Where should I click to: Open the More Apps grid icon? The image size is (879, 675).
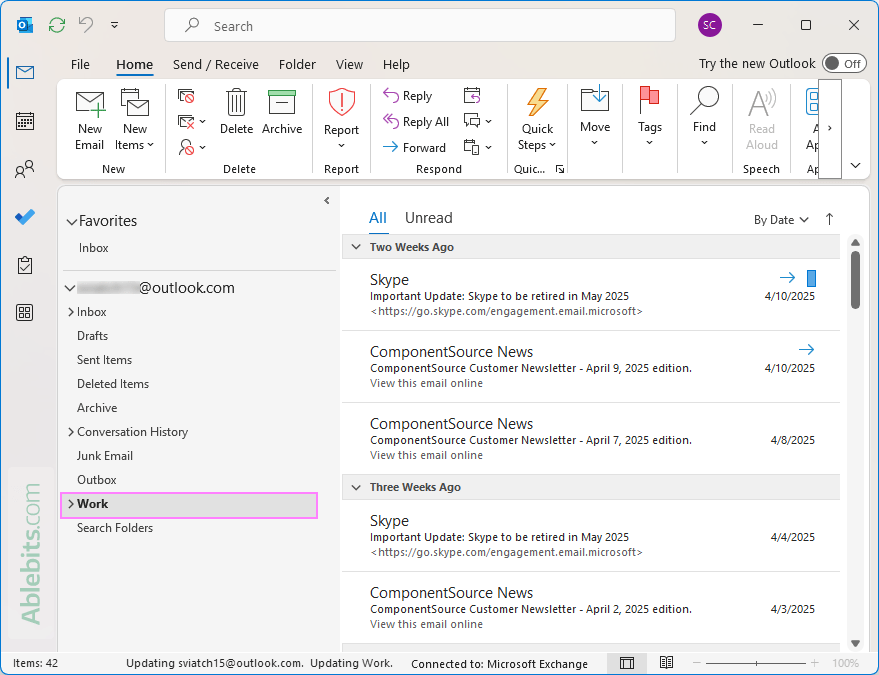(x=25, y=312)
